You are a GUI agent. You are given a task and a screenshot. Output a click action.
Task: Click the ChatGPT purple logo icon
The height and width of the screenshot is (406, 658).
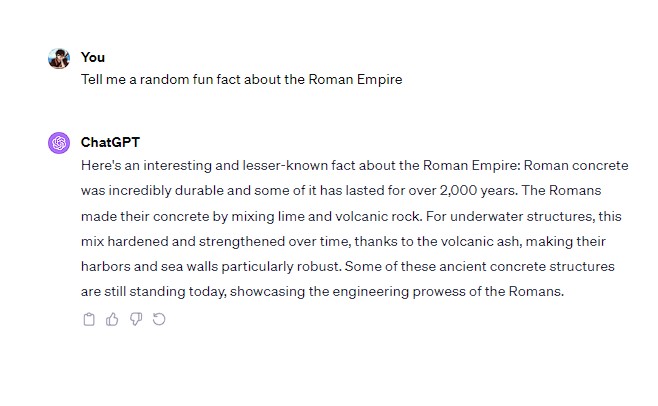(x=59, y=143)
